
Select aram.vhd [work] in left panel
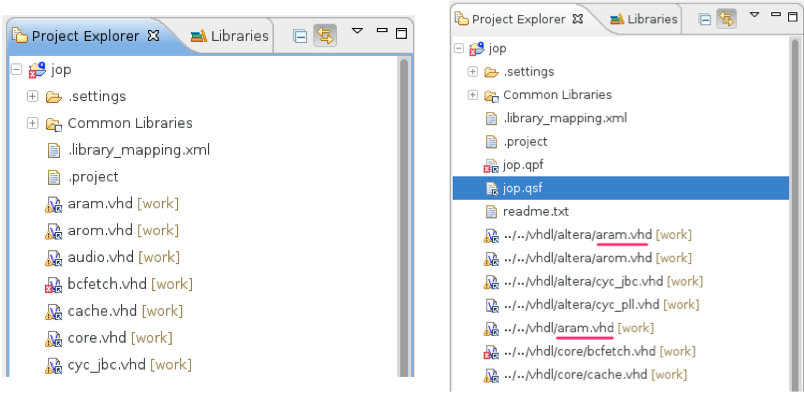click(x=123, y=204)
